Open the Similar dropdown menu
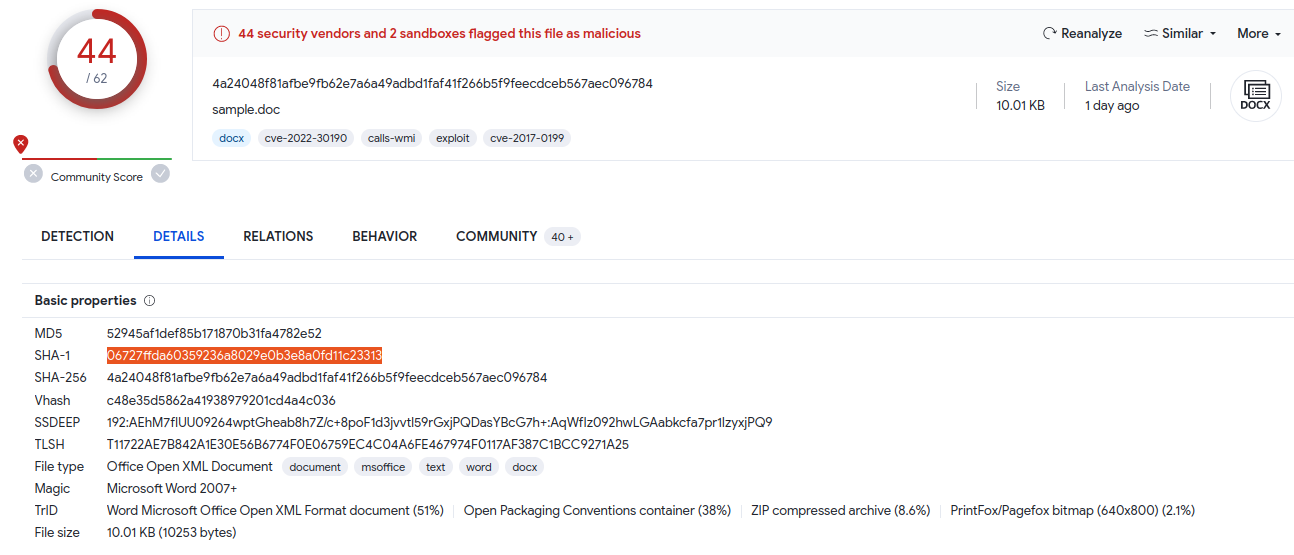The width and height of the screenshot is (1294, 555). point(1181,33)
